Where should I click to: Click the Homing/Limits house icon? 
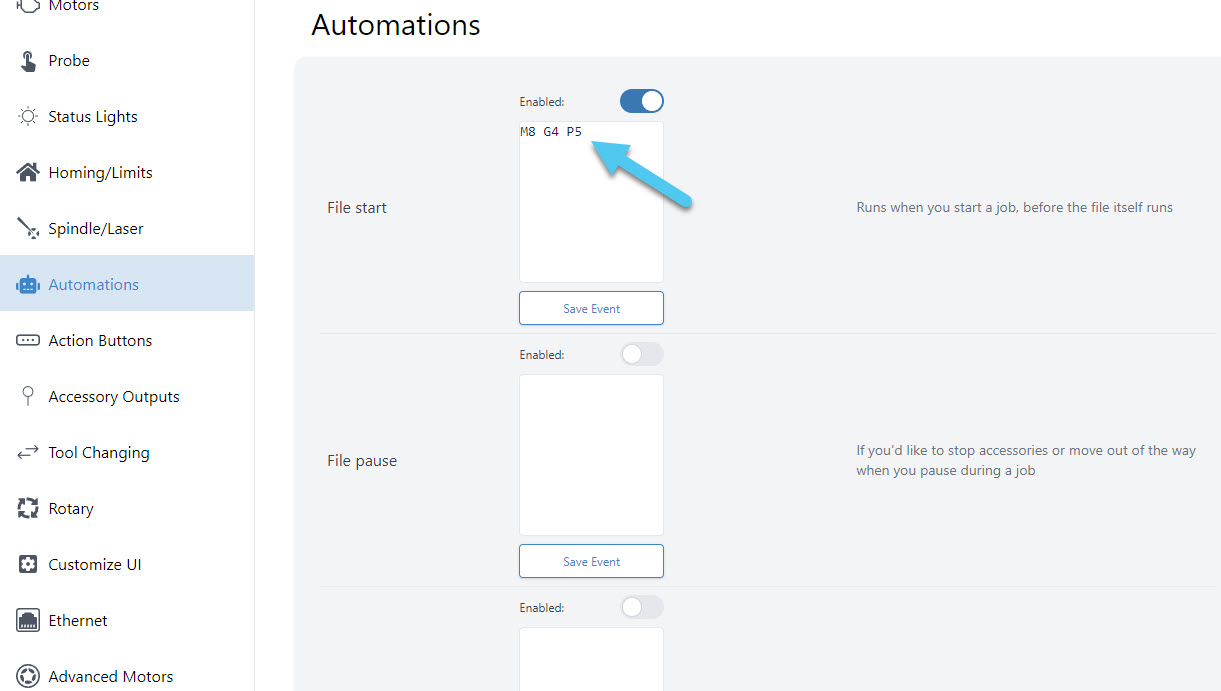pyautogui.click(x=28, y=173)
